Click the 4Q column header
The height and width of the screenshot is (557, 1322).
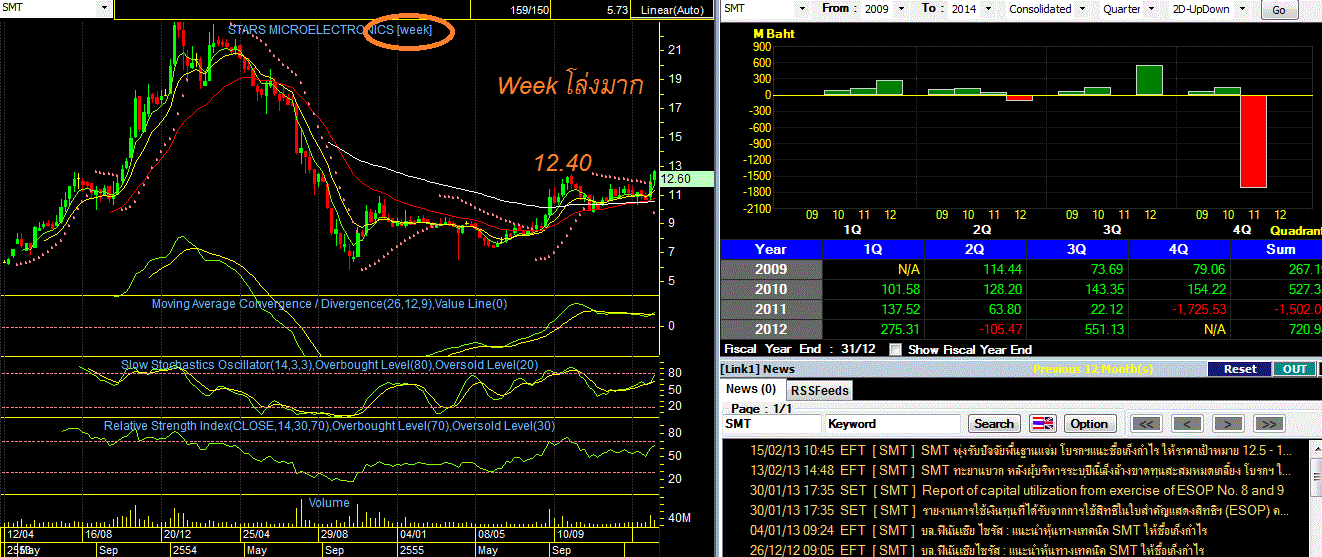(1180, 249)
